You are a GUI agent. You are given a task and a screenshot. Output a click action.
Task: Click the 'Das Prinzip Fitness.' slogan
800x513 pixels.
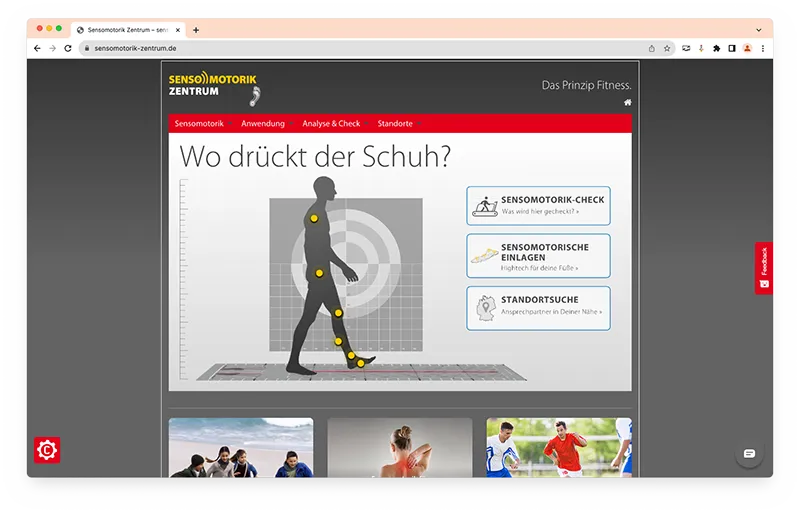click(x=586, y=85)
